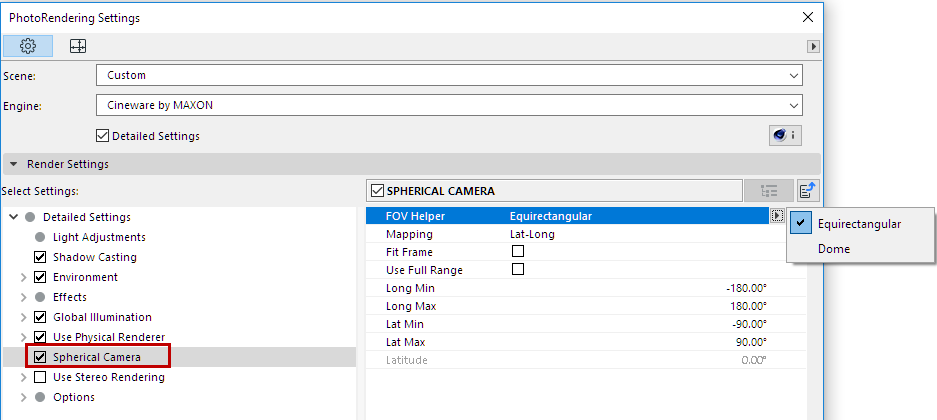Open the settings gear tab
This screenshot has height=420, width=937.
(x=28, y=46)
